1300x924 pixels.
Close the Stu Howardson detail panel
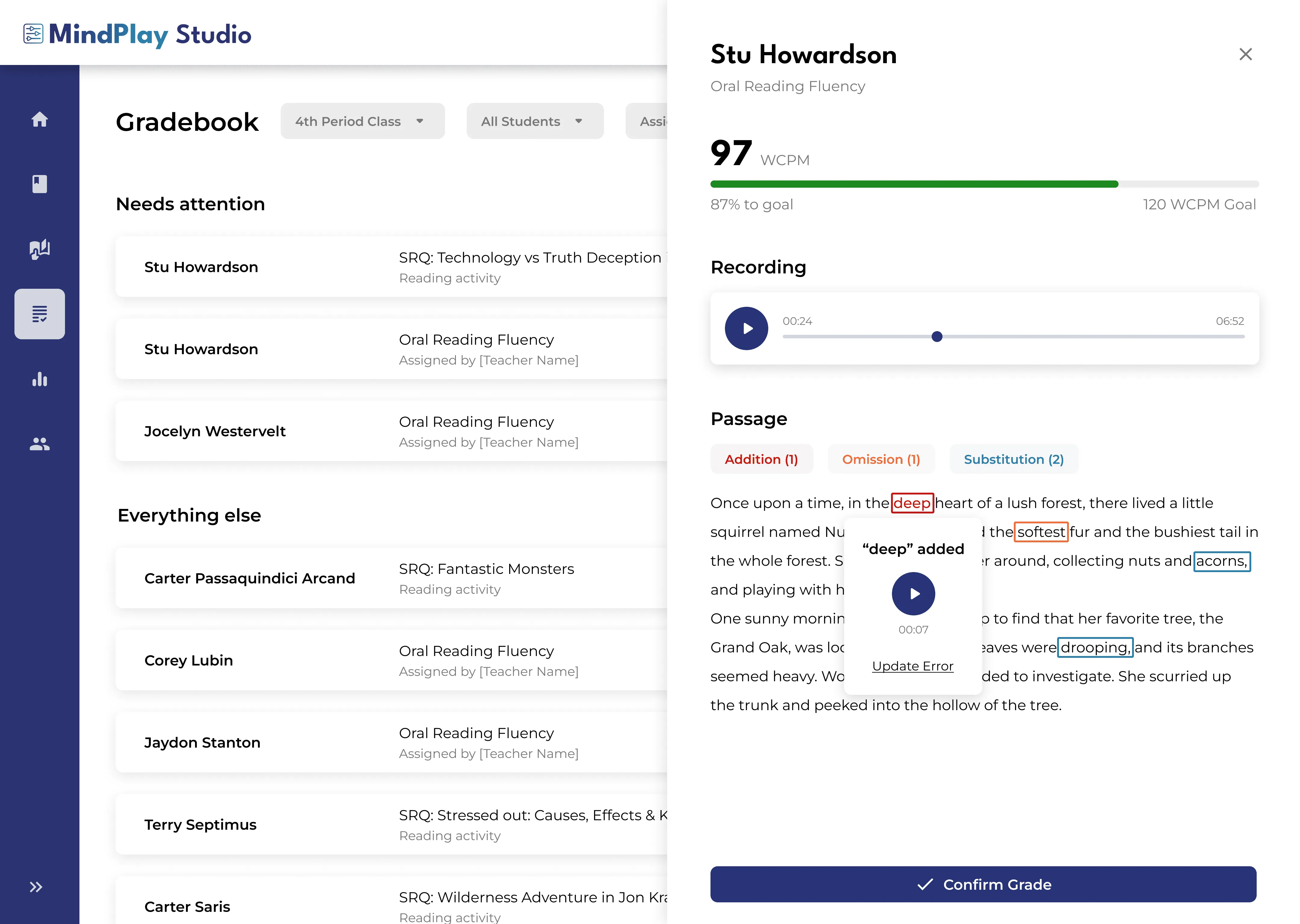tap(1245, 54)
